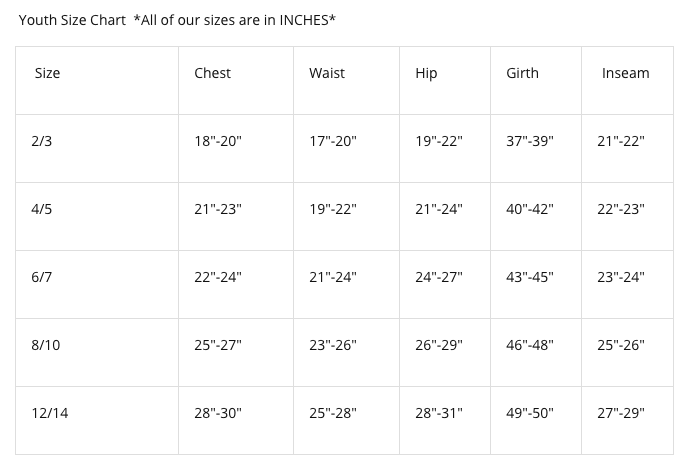
Task: Click the 28"-30" chest measurement cell
Action: pyautogui.click(x=218, y=413)
